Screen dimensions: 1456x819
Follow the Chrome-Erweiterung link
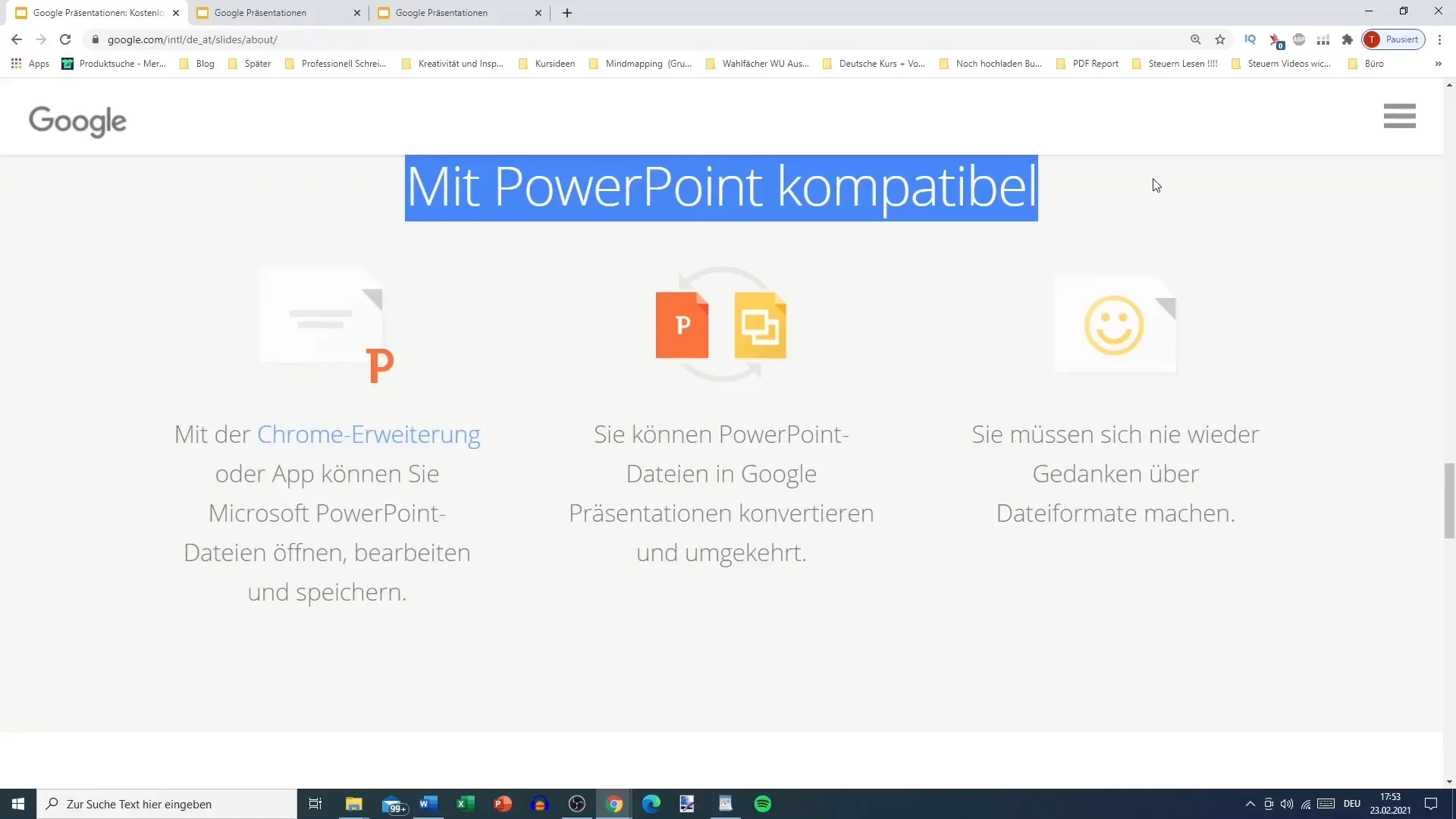369,435
